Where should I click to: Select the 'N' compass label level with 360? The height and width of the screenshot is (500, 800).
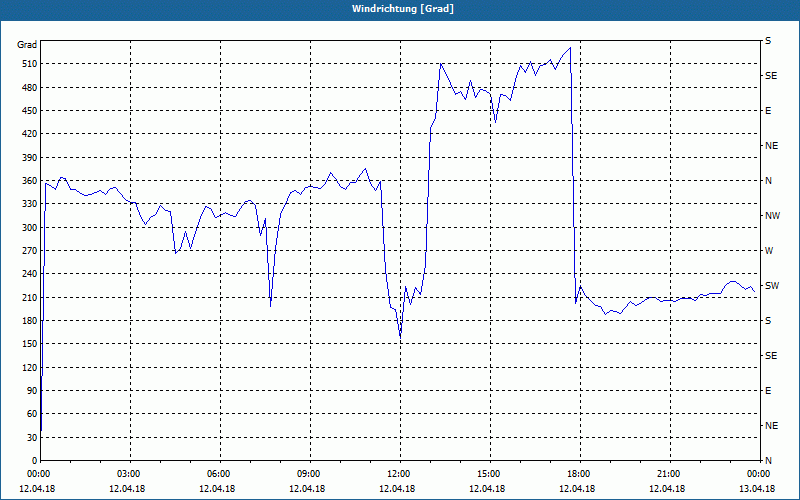tap(768, 181)
